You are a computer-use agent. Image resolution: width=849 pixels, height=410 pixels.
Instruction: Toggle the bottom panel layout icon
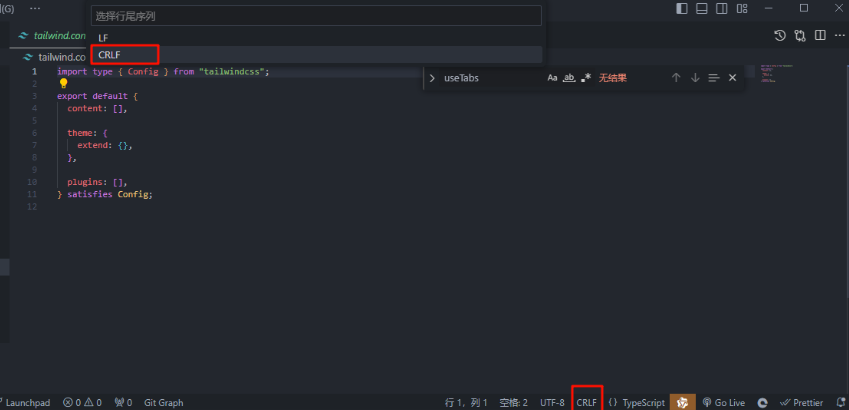[702, 8]
